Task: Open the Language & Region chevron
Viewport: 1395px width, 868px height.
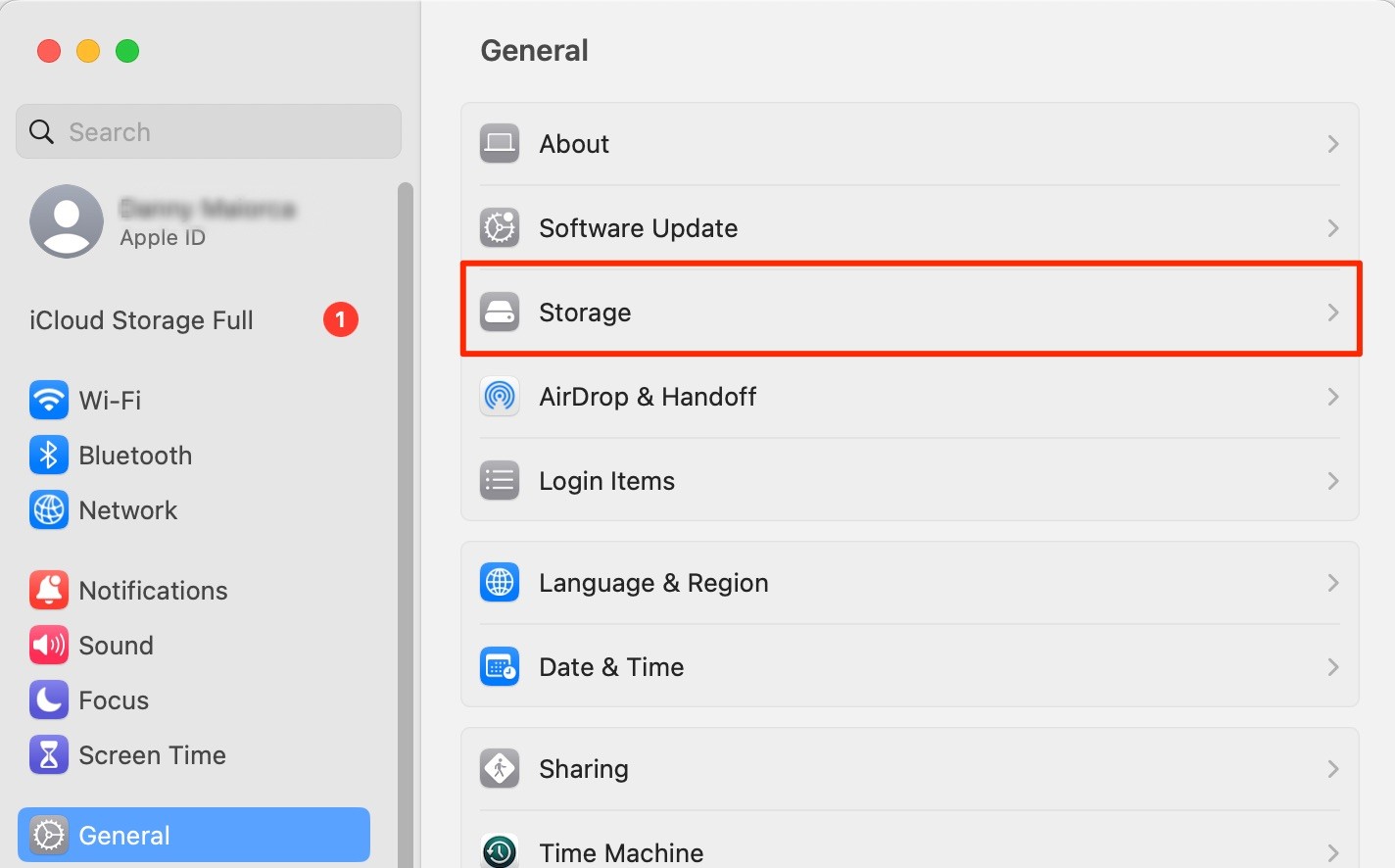Action: [1333, 583]
